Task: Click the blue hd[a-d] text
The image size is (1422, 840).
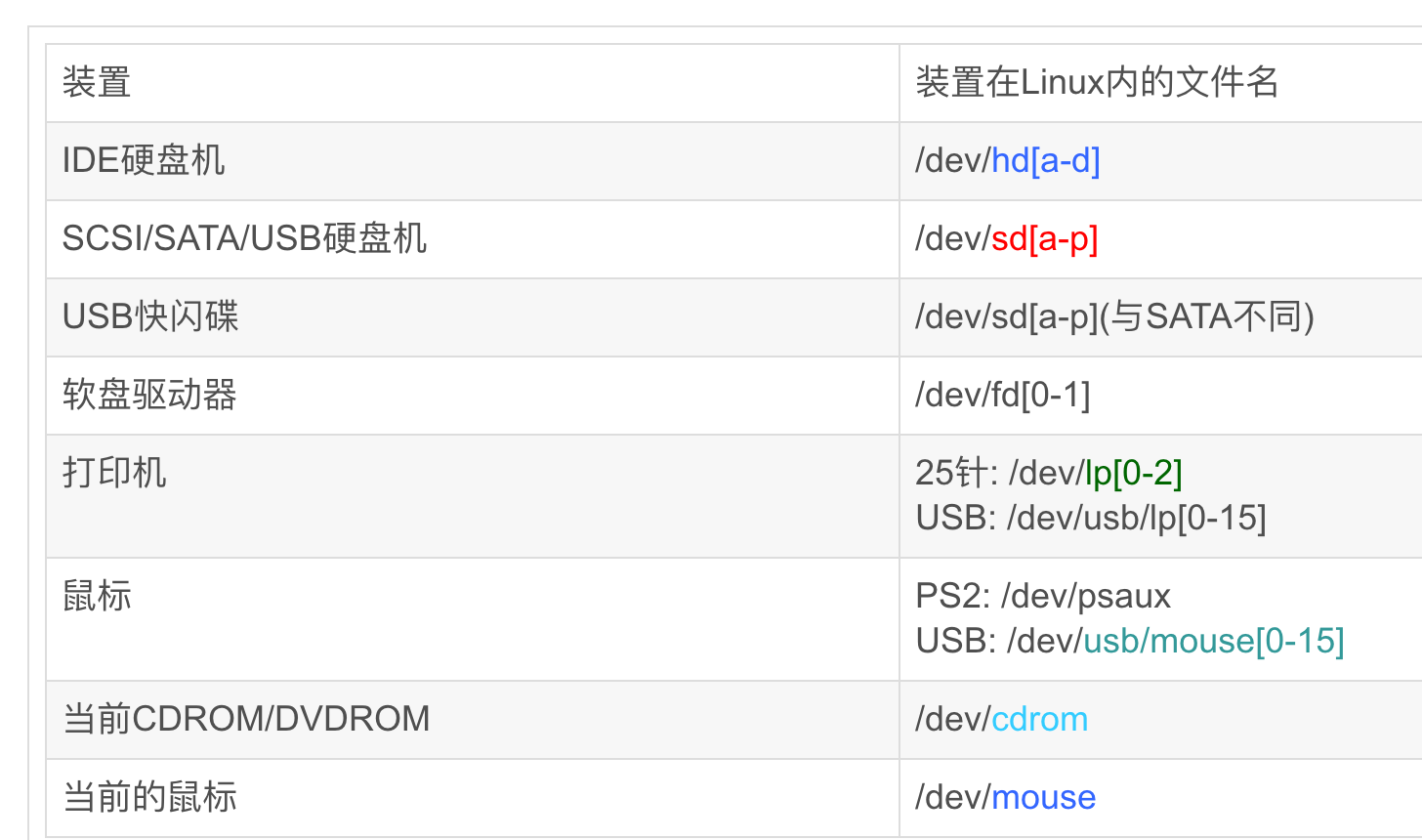Action: click(1045, 160)
